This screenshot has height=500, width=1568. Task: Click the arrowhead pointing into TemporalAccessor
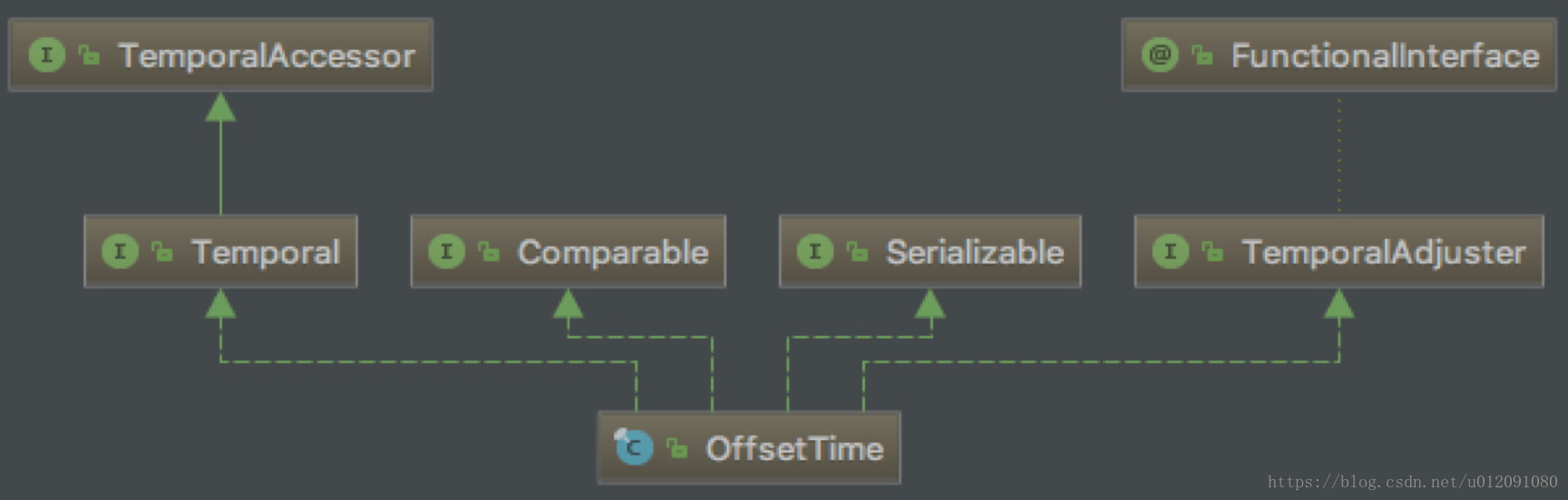220,108
